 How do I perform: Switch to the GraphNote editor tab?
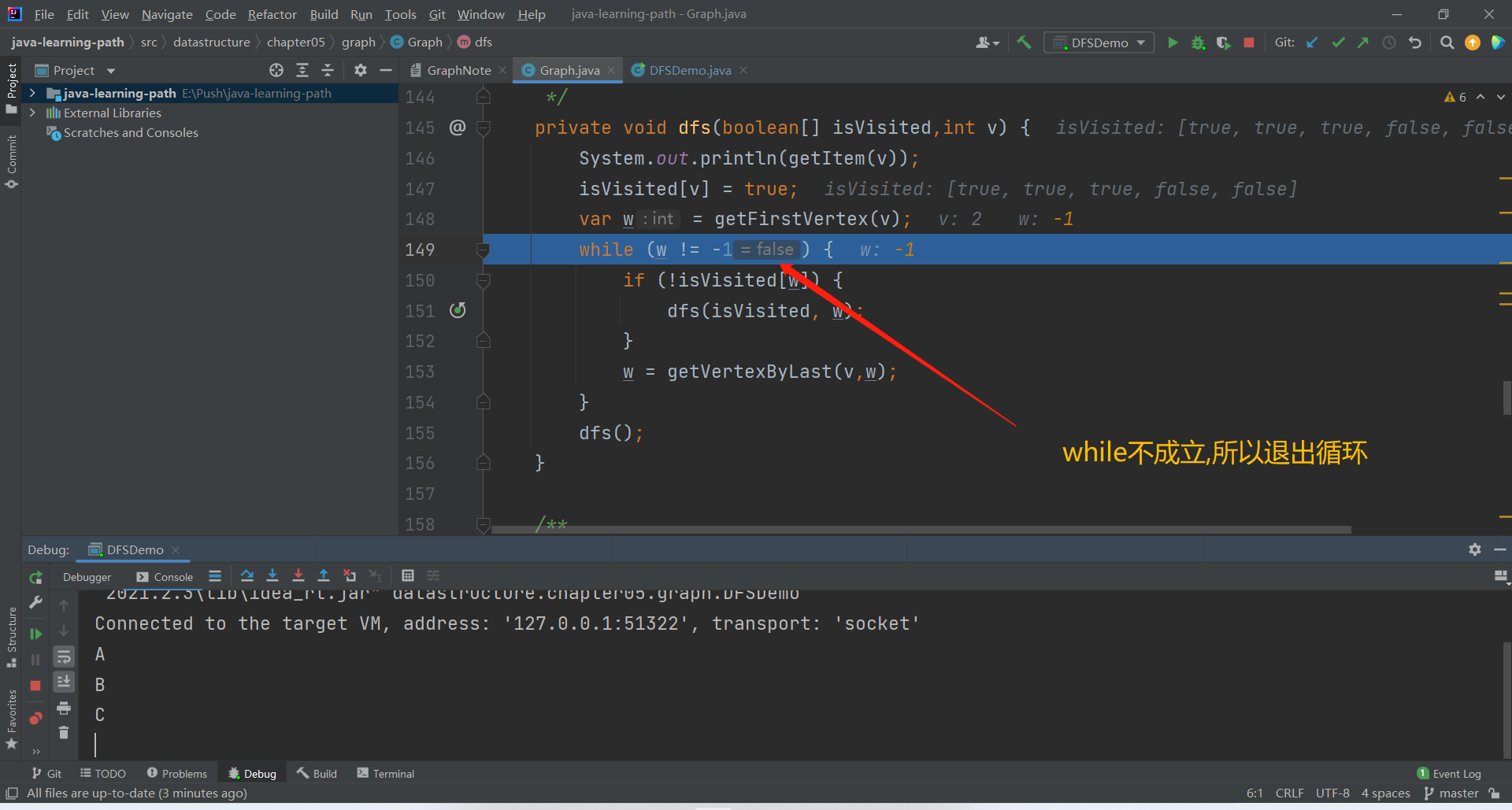click(458, 70)
